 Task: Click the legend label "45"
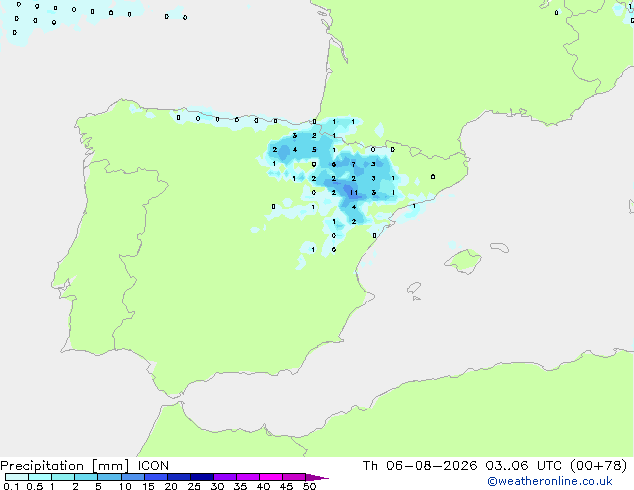(x=286, y=486)
